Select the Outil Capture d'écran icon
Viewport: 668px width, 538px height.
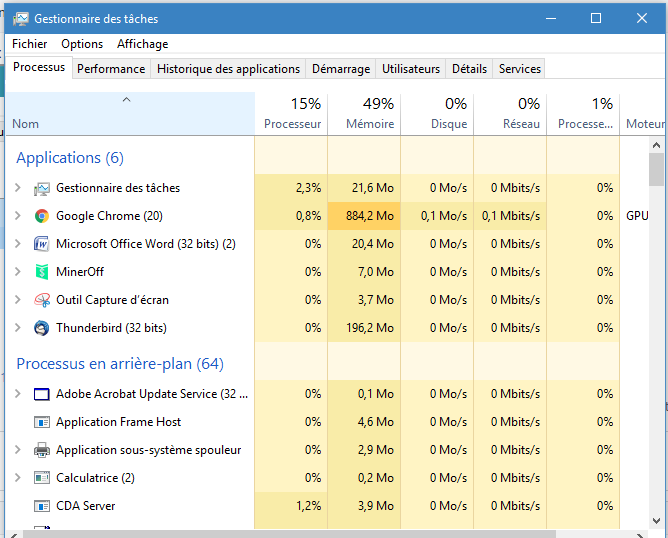42,300
